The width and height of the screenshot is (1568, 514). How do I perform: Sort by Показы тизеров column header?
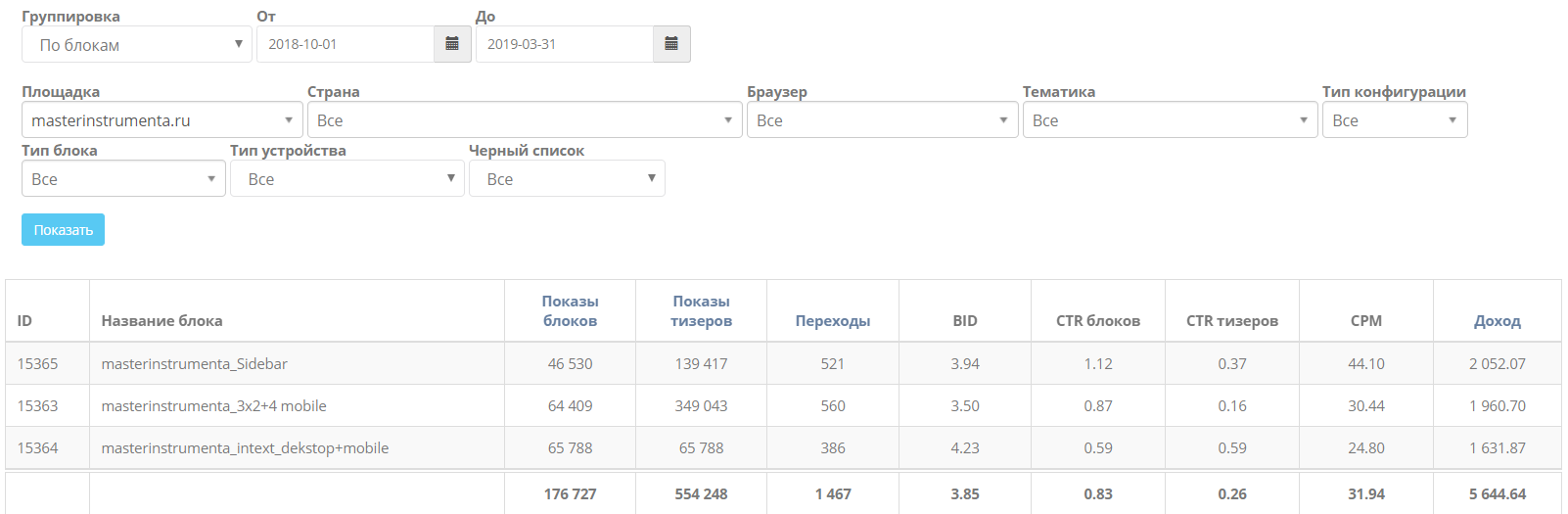(x=701, y=311)
